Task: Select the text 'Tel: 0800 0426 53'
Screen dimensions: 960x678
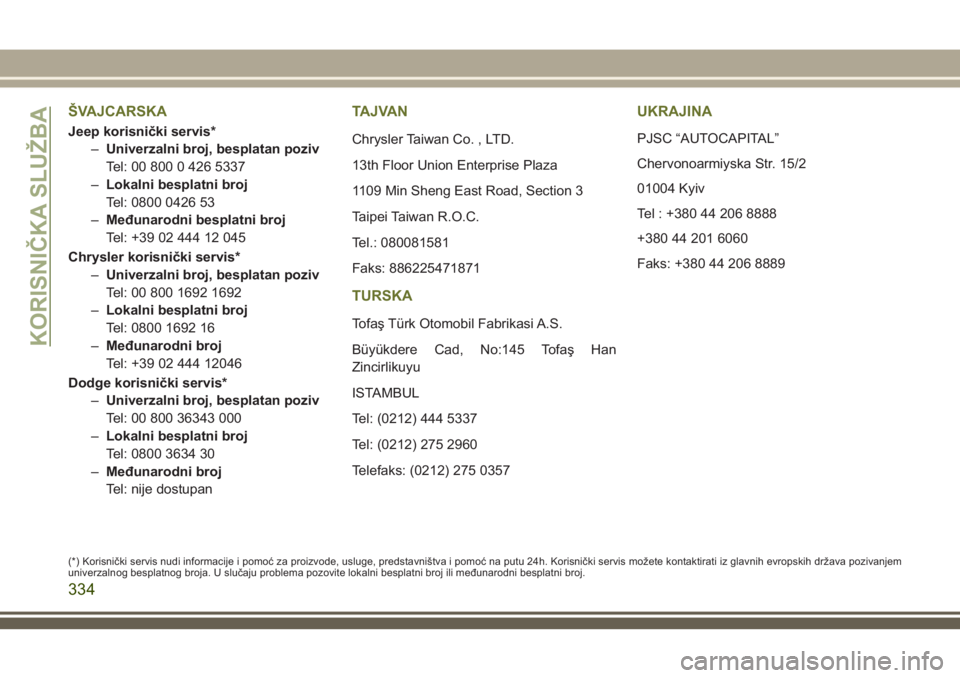Action: point(160,202)
